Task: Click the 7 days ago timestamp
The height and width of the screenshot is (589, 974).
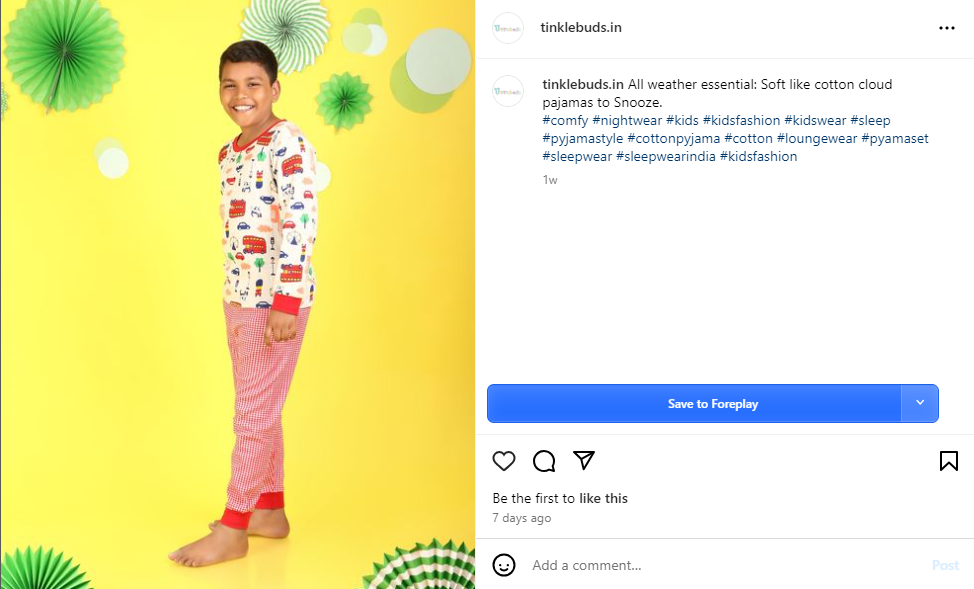Action: [521, 518]
